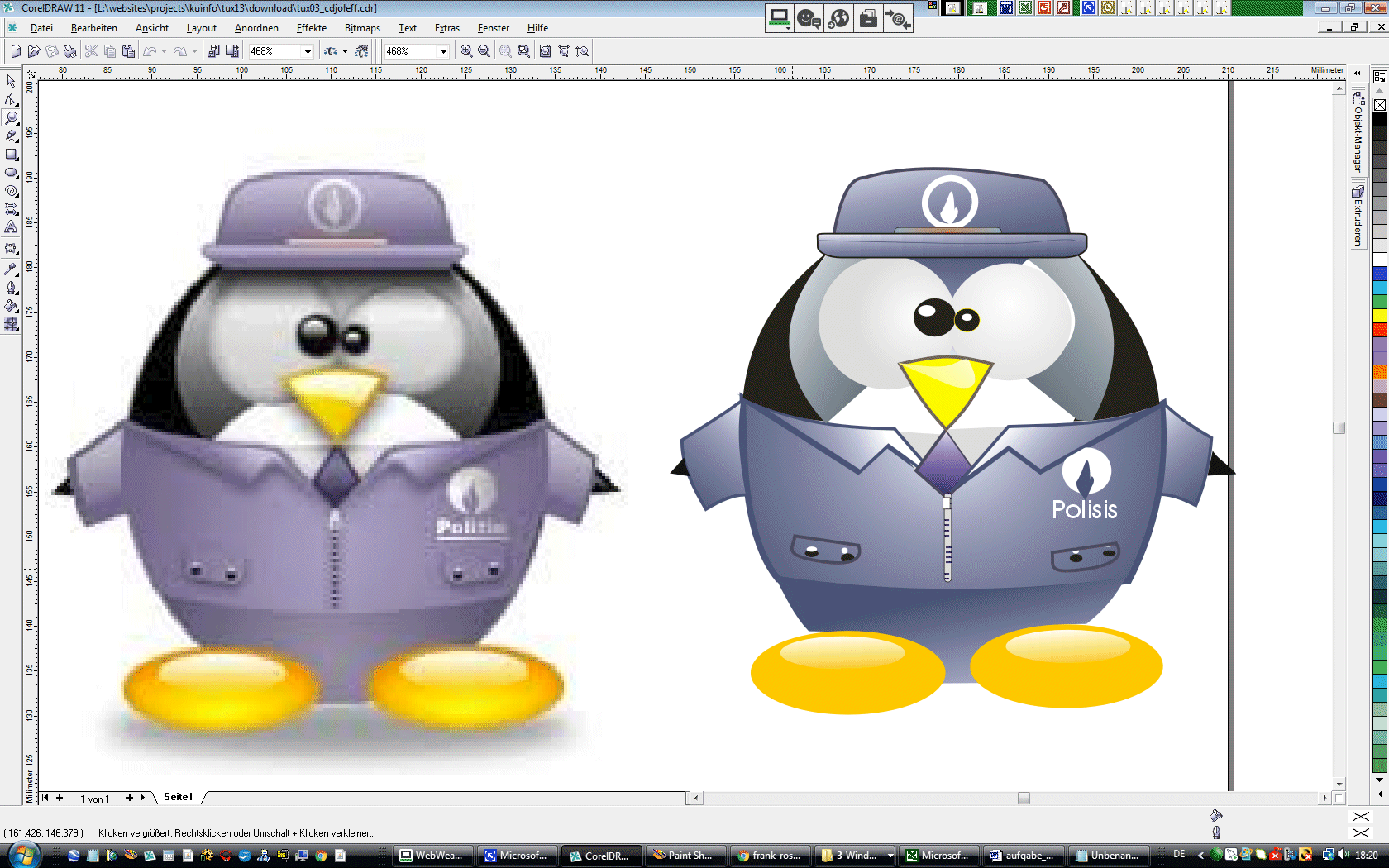The height and width of the screenshot is (868, 1389).
Task: Open the Anordnen menu
Action: pyautogui.click(x=256, y=28)
